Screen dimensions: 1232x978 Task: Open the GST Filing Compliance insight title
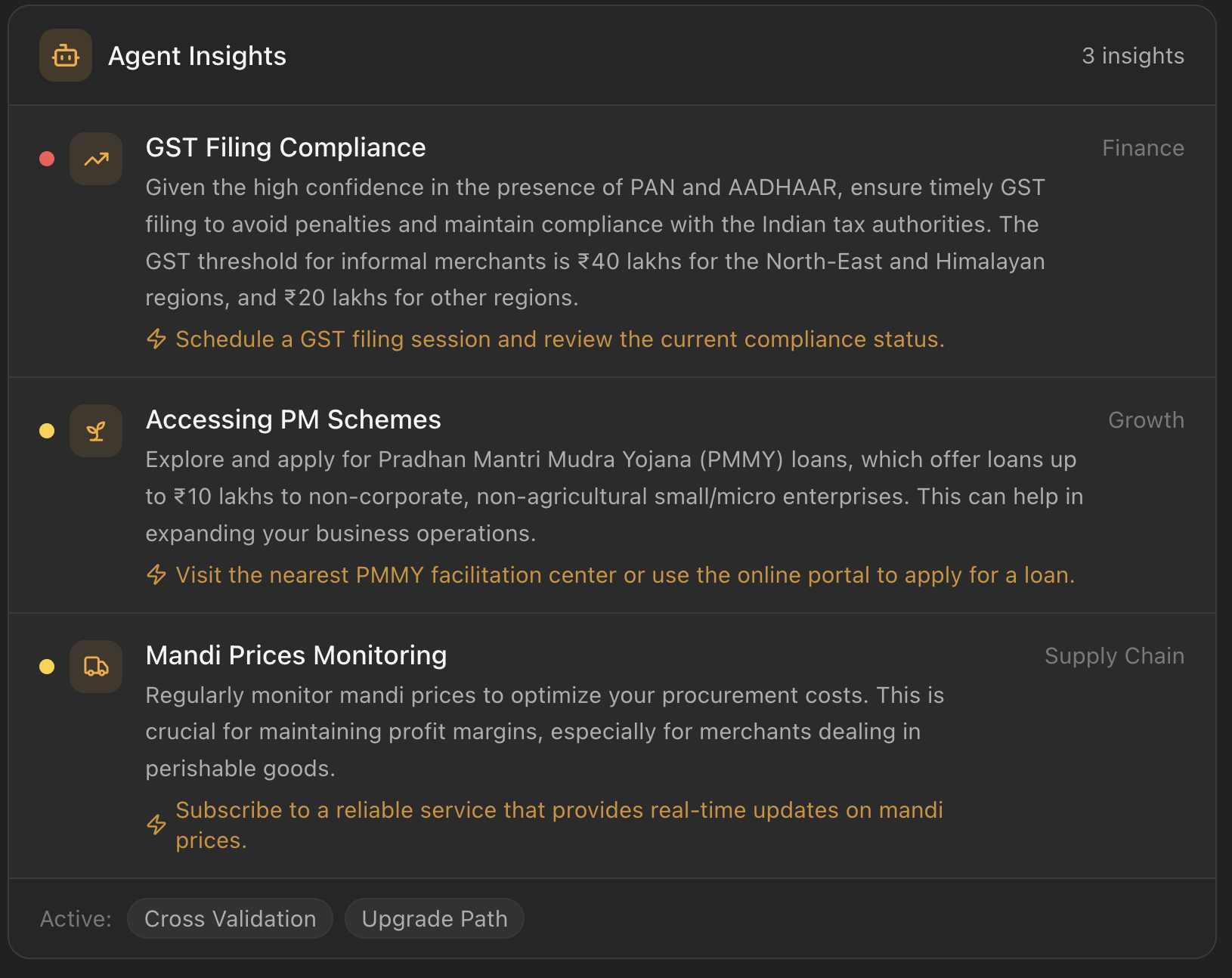click(286, 147)
